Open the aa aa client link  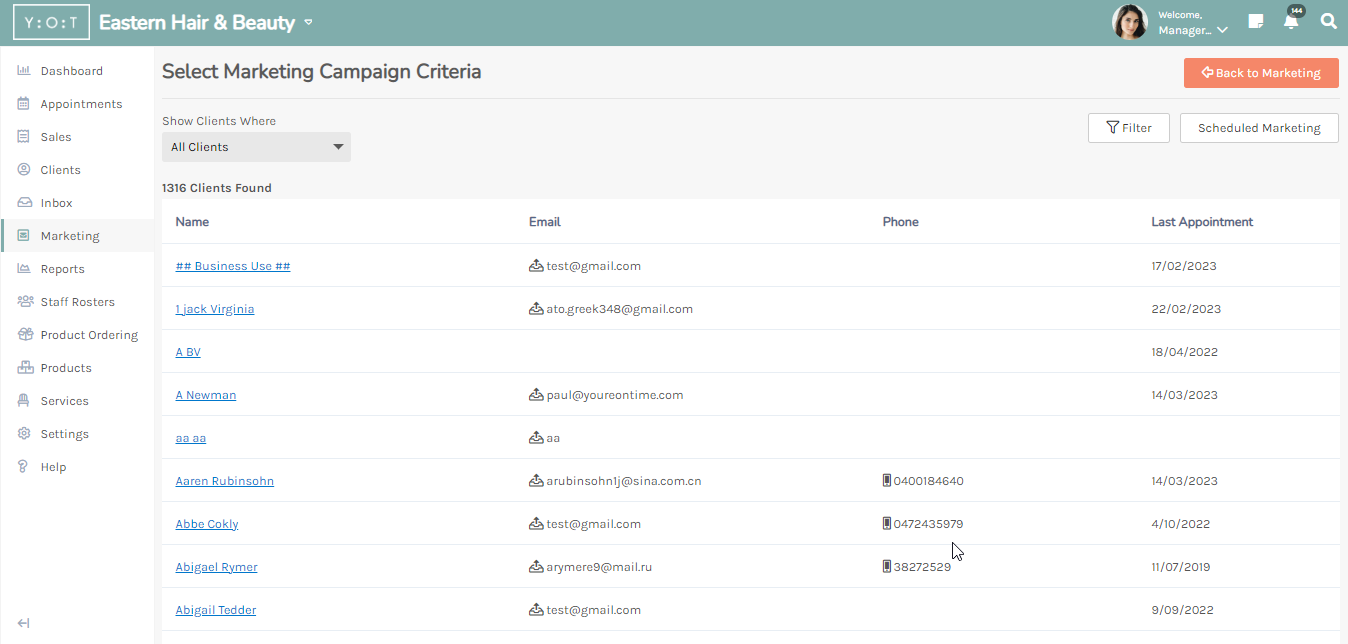pos(191,438)
